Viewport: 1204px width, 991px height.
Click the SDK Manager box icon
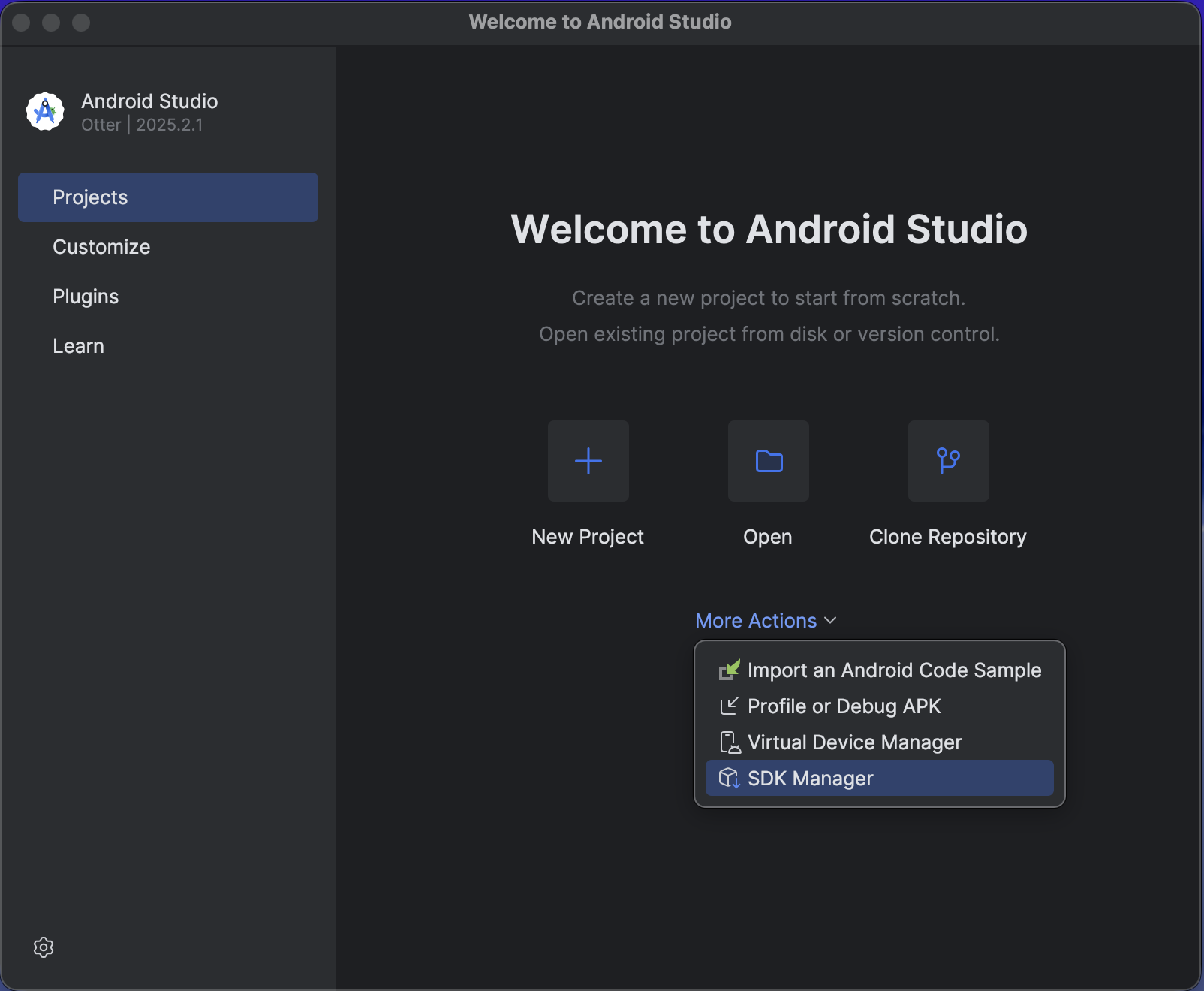(x=730, y=778)
